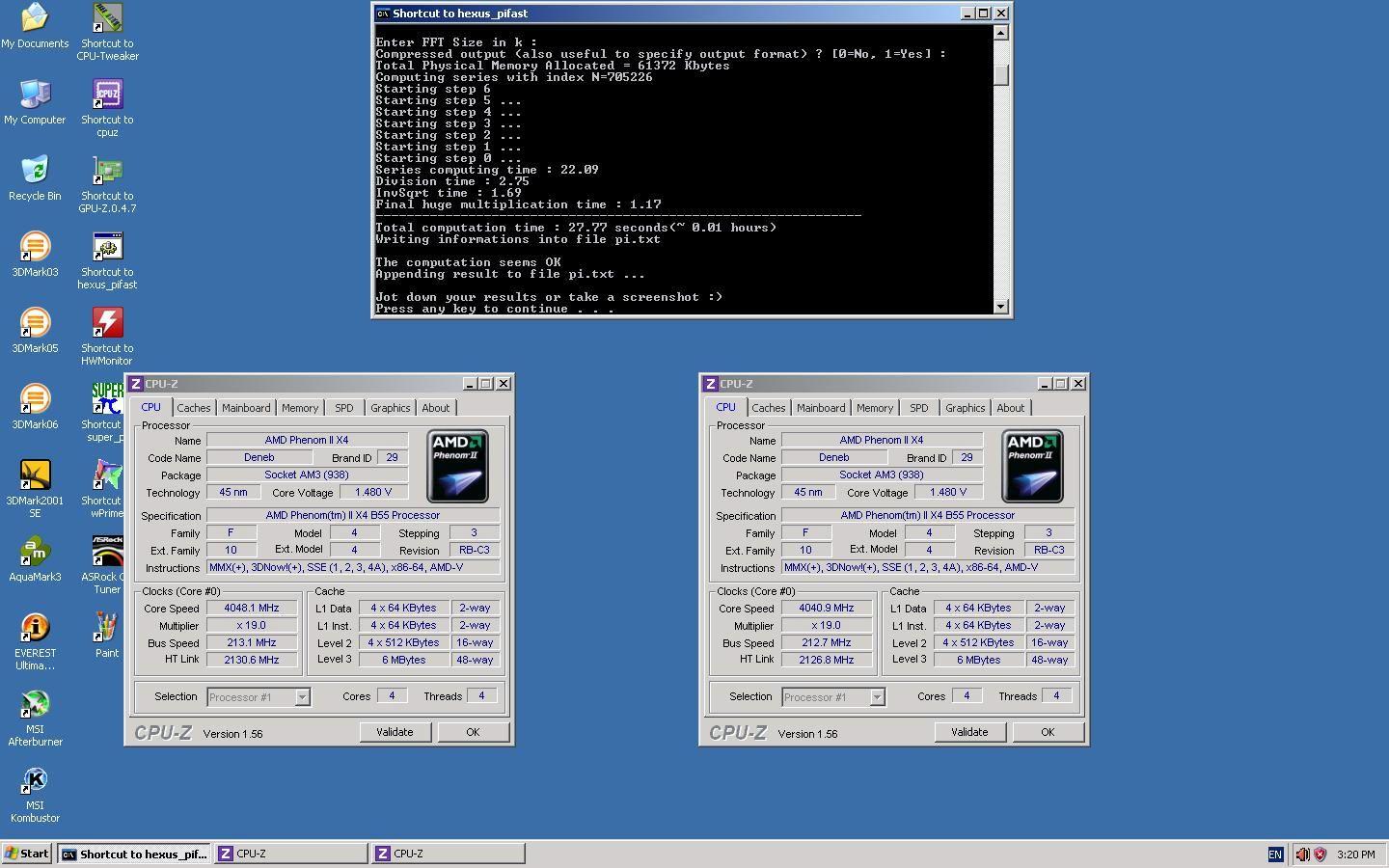Open About tab in left CPU-Z window
1389x868 pixels.
pos(436,408)
